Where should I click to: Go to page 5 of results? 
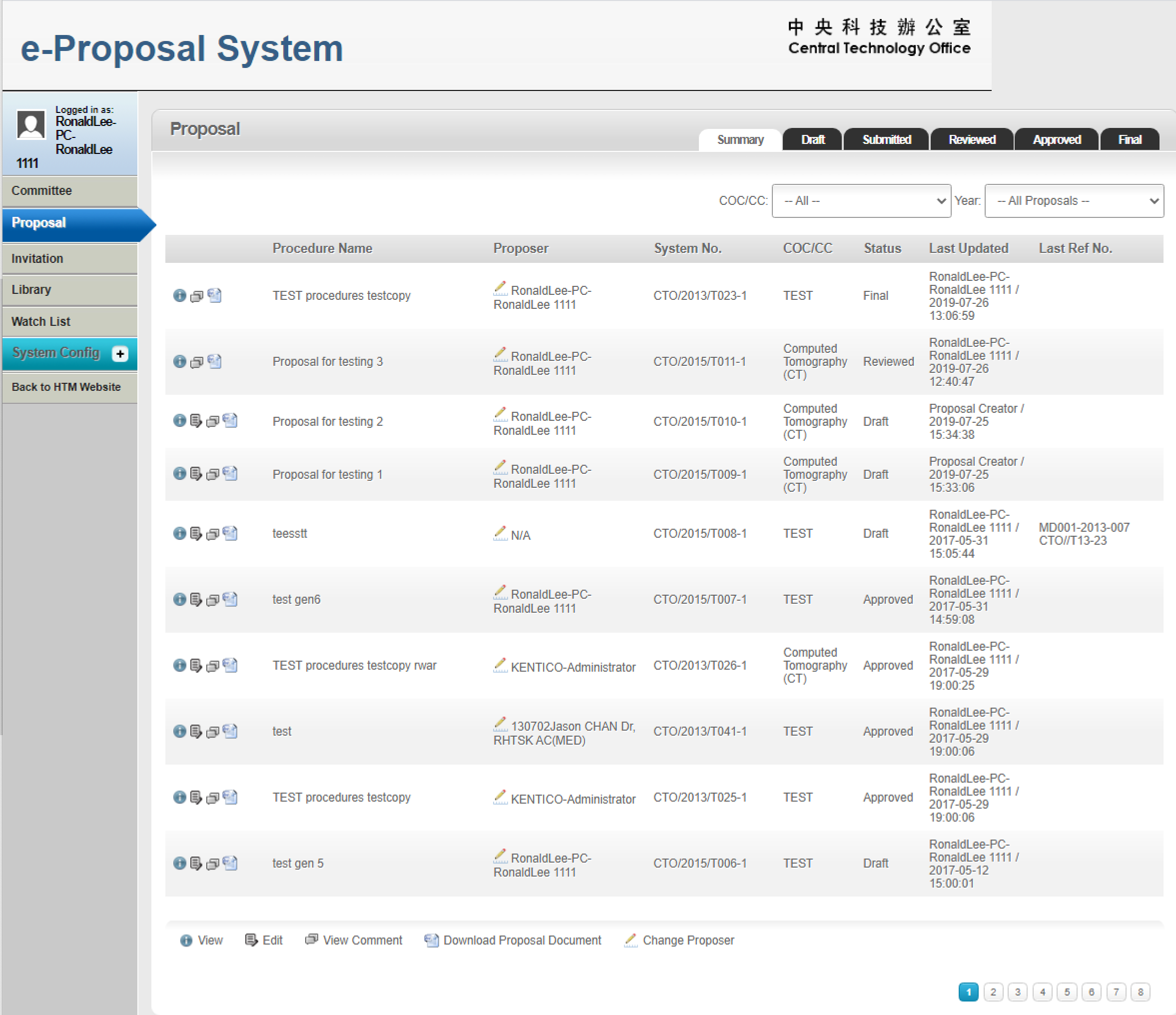pos(1067,992)
